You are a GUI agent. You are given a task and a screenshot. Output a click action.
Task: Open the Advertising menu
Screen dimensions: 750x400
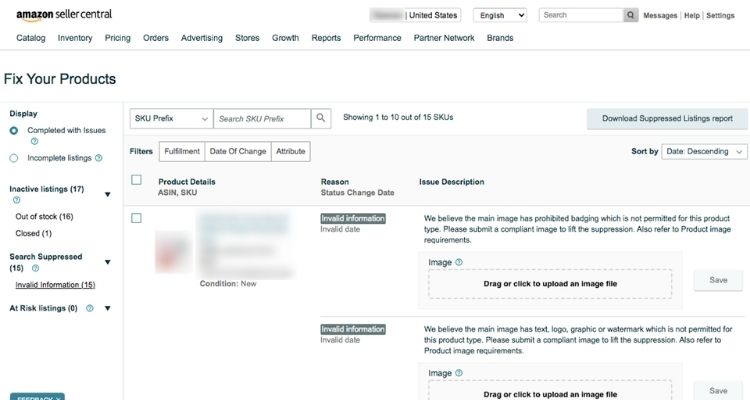click(x=201, y=38)
